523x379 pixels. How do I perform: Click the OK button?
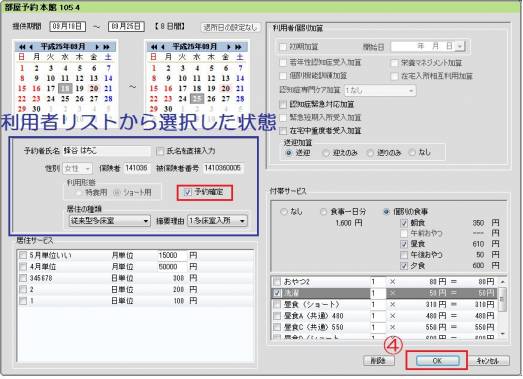click(437, 361)
